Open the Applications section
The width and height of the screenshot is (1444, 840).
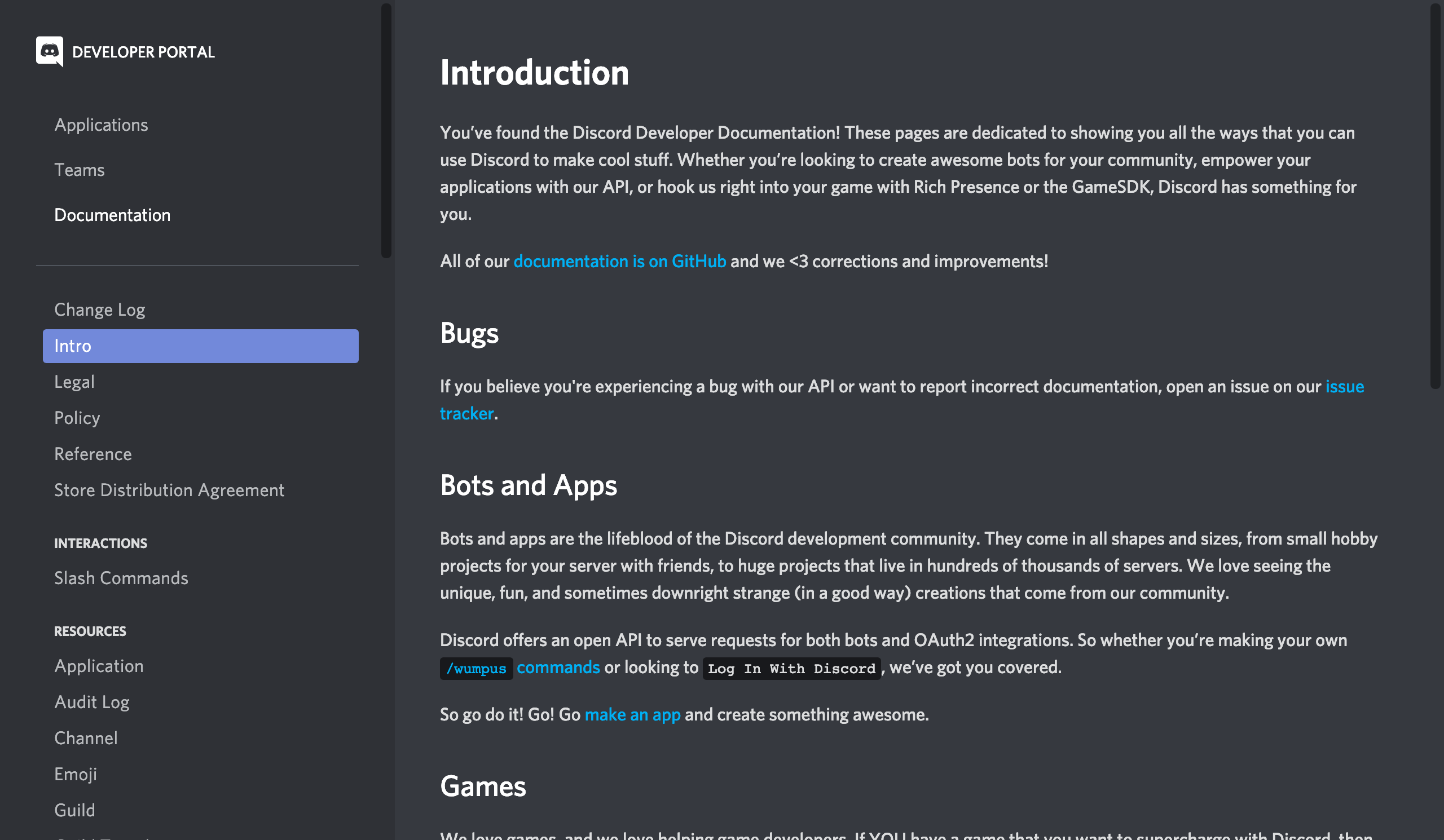[x=101, y=124]
